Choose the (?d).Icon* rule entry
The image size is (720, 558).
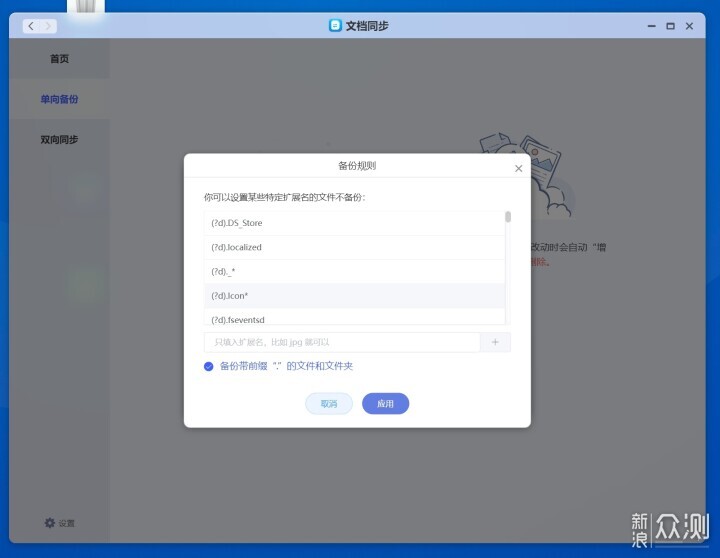(x=353, y=296)
